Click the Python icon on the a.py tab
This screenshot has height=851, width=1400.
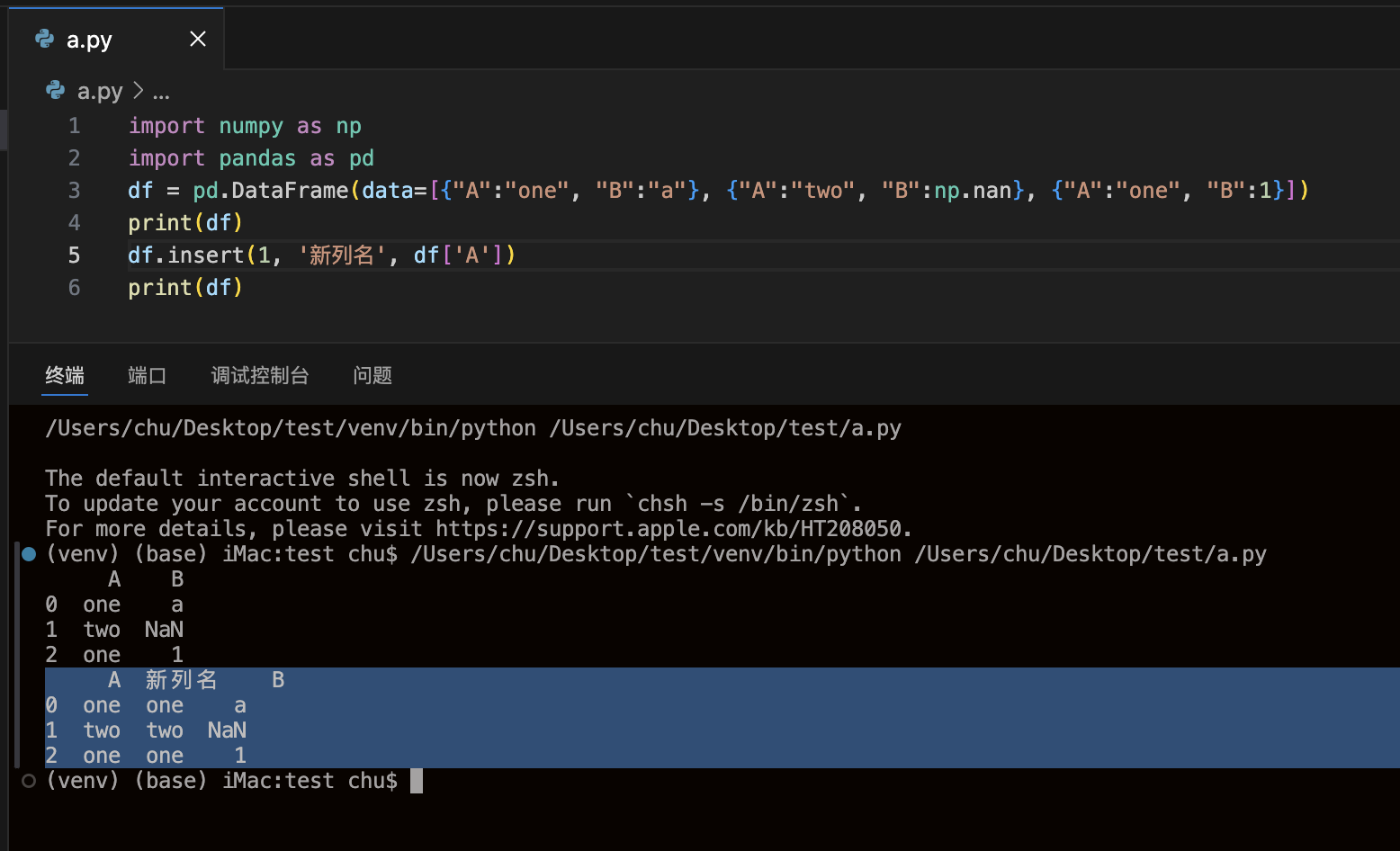click(44, 39)
